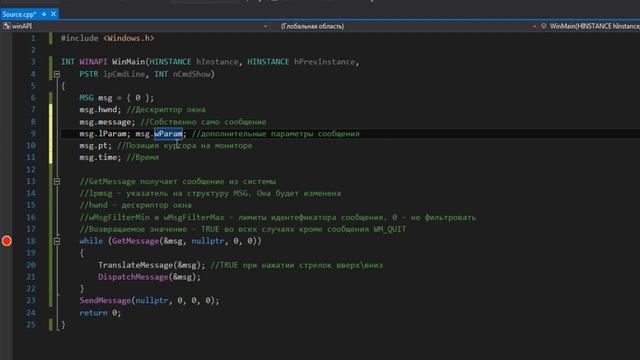Screen dimensions: 640x360
Task: Click the //Время comment on line 11
Action: click(x=142, y=158)
